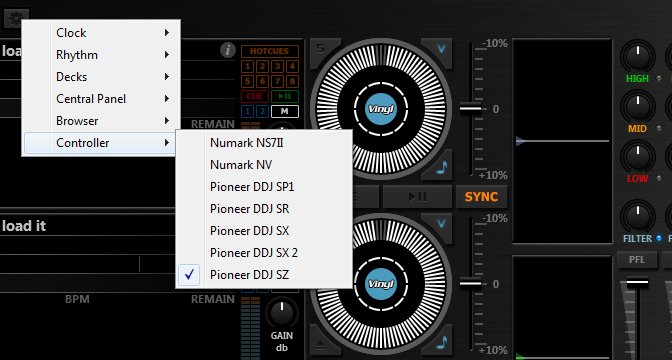Click the S slip button on upper deck
The height and width of the screenshot is (360, 672).
click(x=321, y=48)
